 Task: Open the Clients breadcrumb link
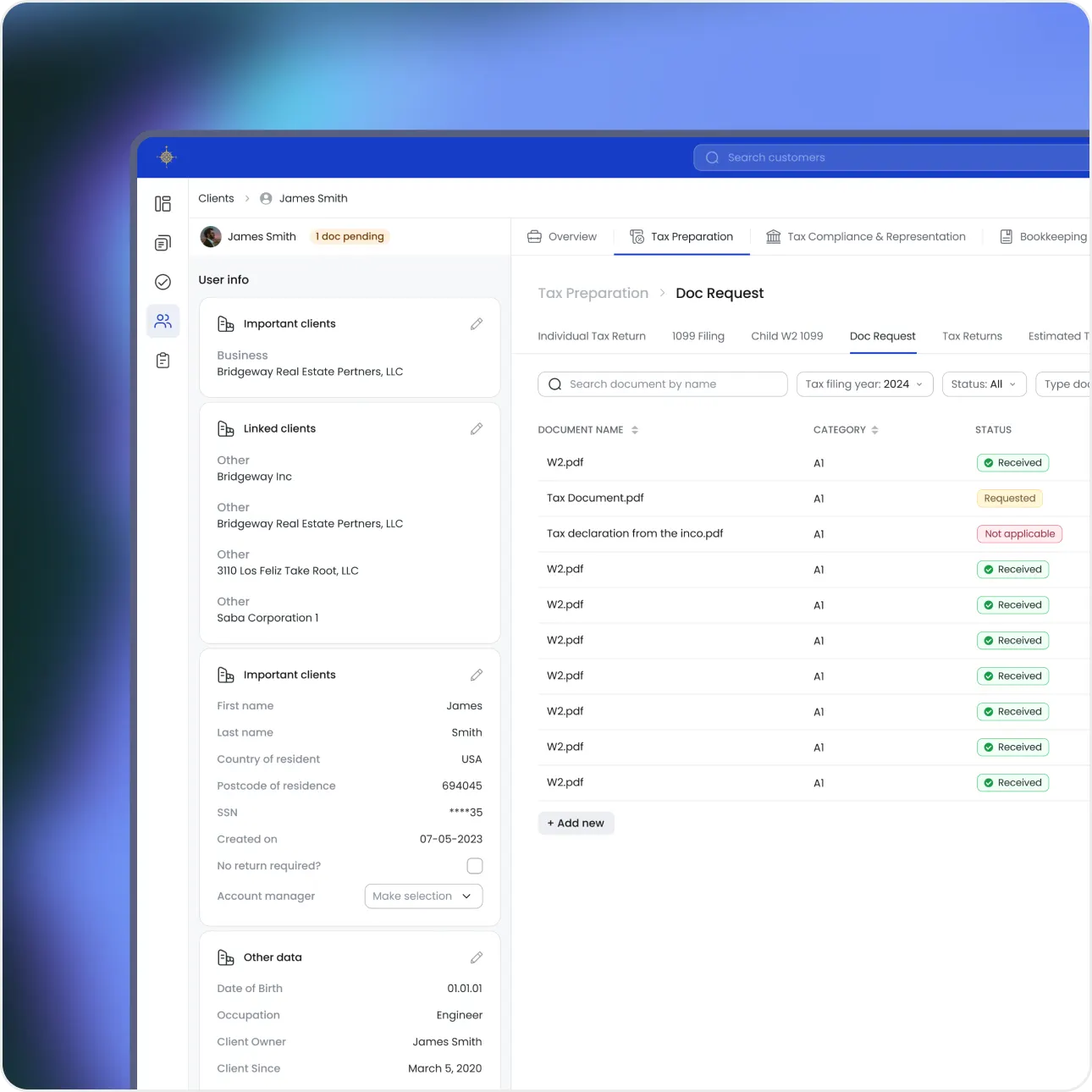click(x=216, y=198)
